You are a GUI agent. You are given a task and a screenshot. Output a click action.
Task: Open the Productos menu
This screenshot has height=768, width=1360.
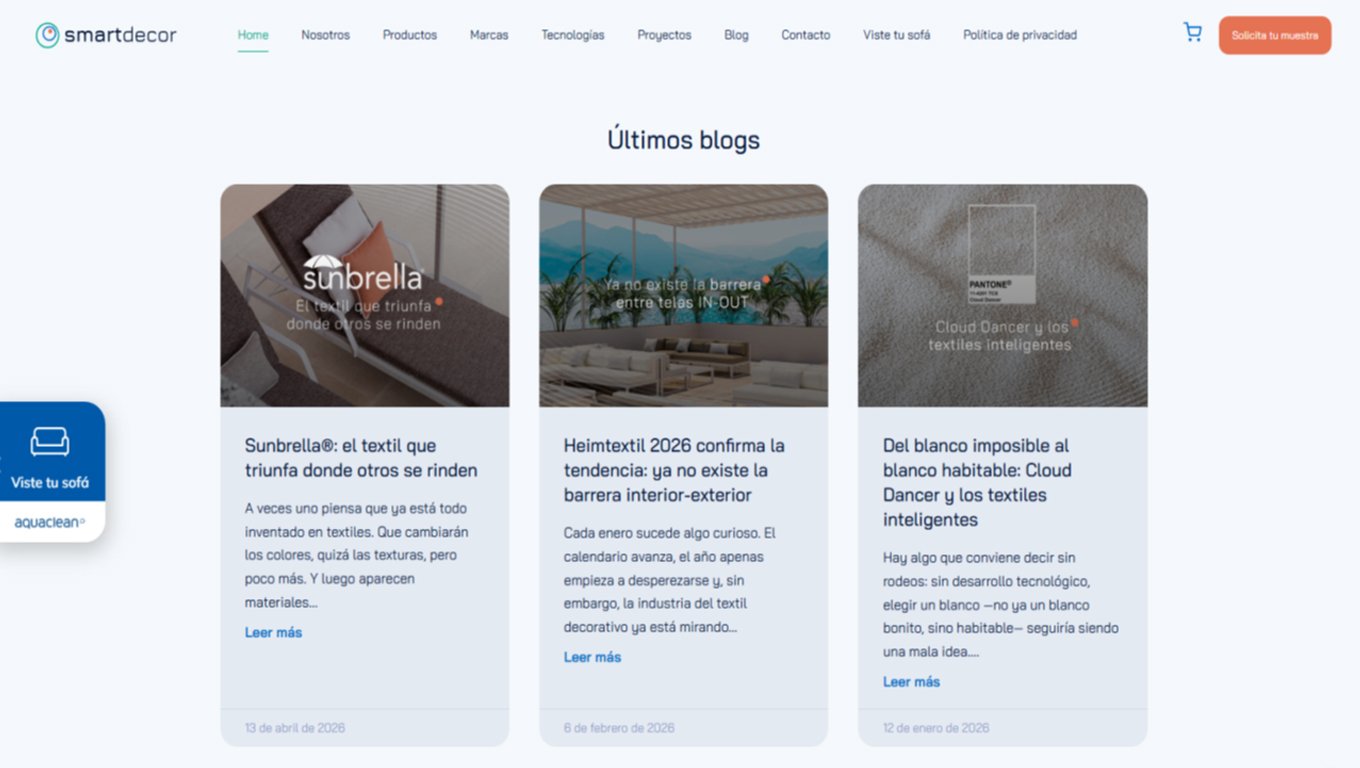(x=410, y=35)
